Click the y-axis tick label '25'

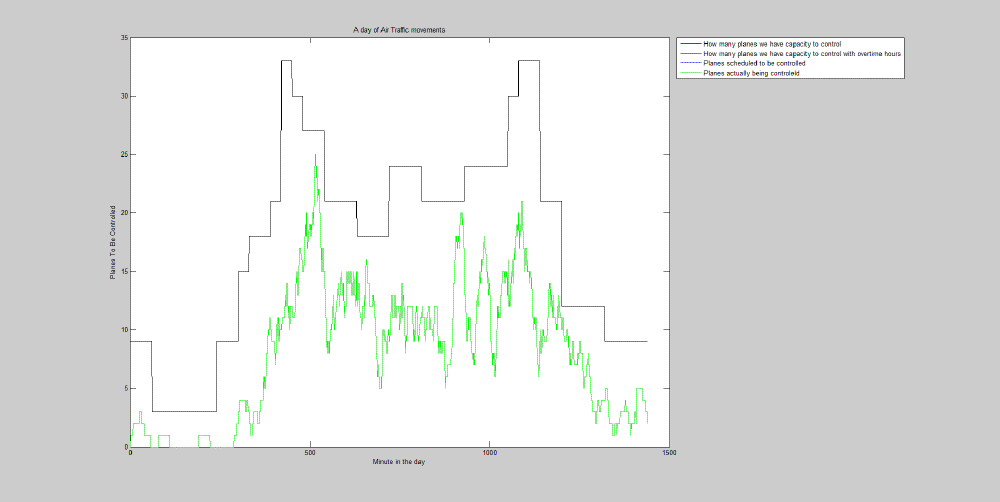pos(124,155)
